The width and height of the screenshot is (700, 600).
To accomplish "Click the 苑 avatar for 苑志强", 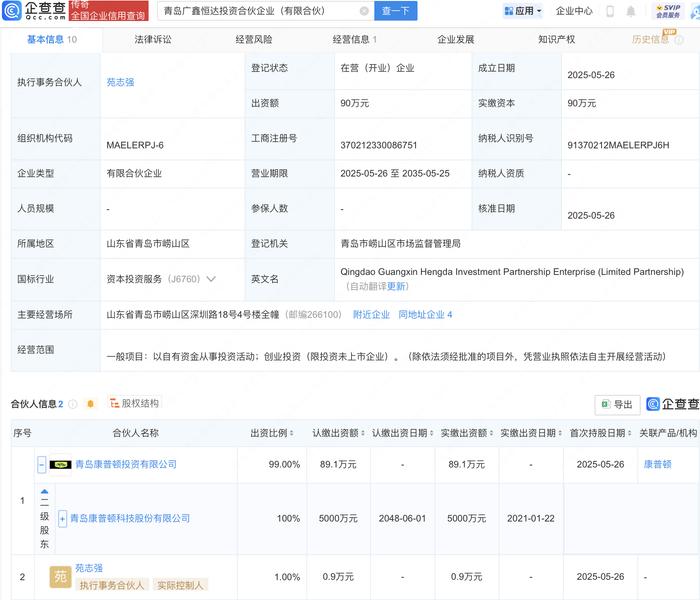I will coord(60,577).
